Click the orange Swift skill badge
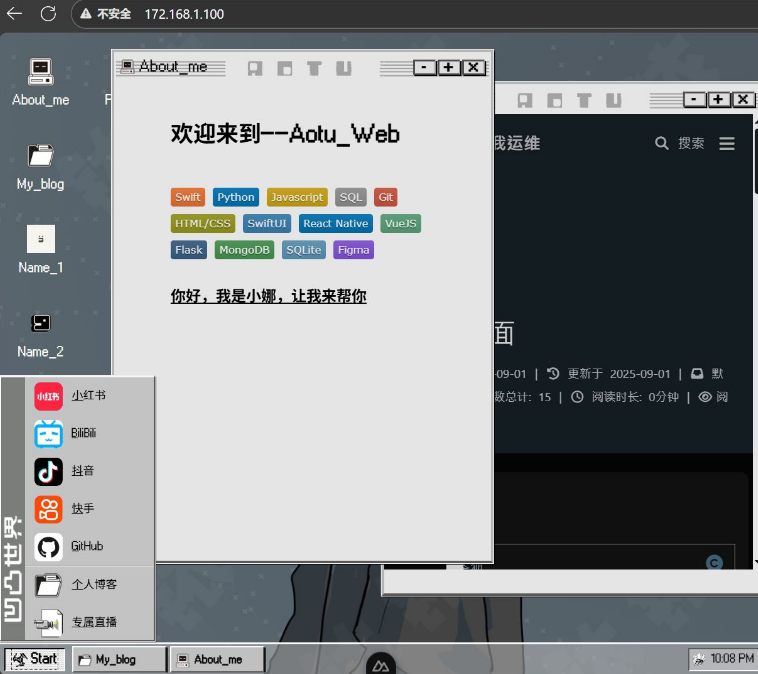Viewport: 758px width, 674px height. point(188,197)
